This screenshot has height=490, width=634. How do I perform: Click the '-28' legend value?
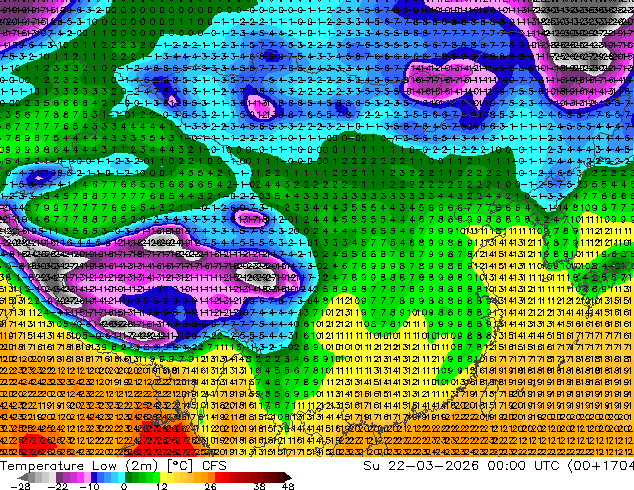click(20, 486)
